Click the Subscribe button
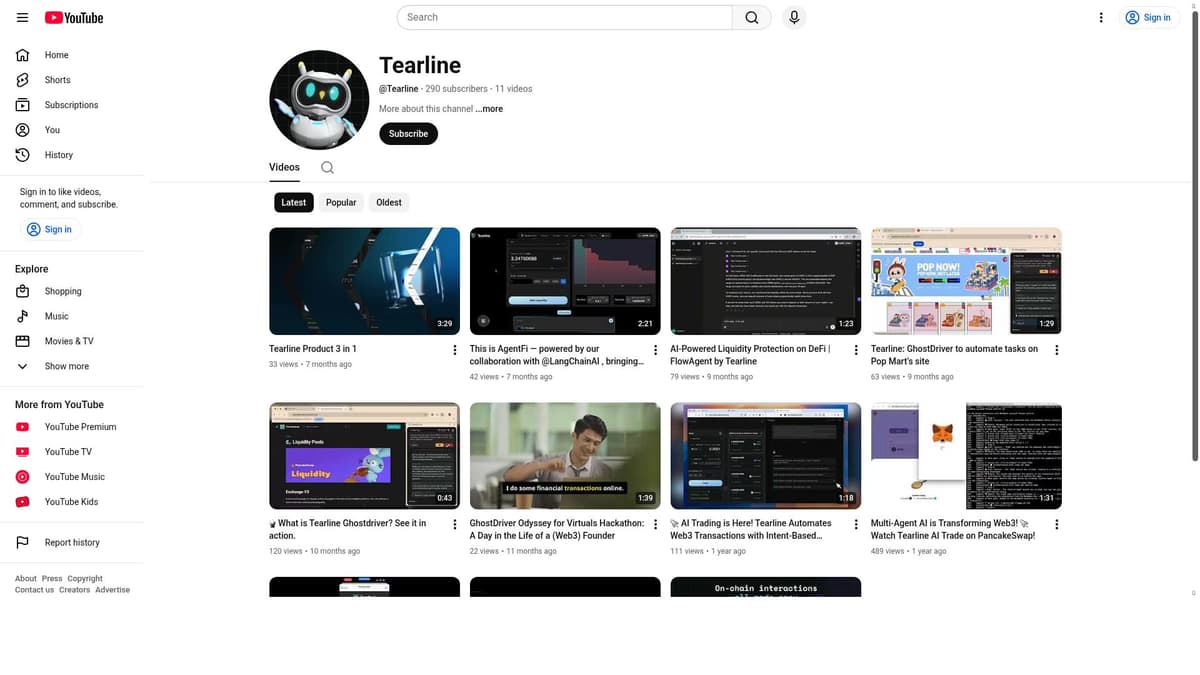Screen dimensions: 1200x675 (x=408, y=133)
